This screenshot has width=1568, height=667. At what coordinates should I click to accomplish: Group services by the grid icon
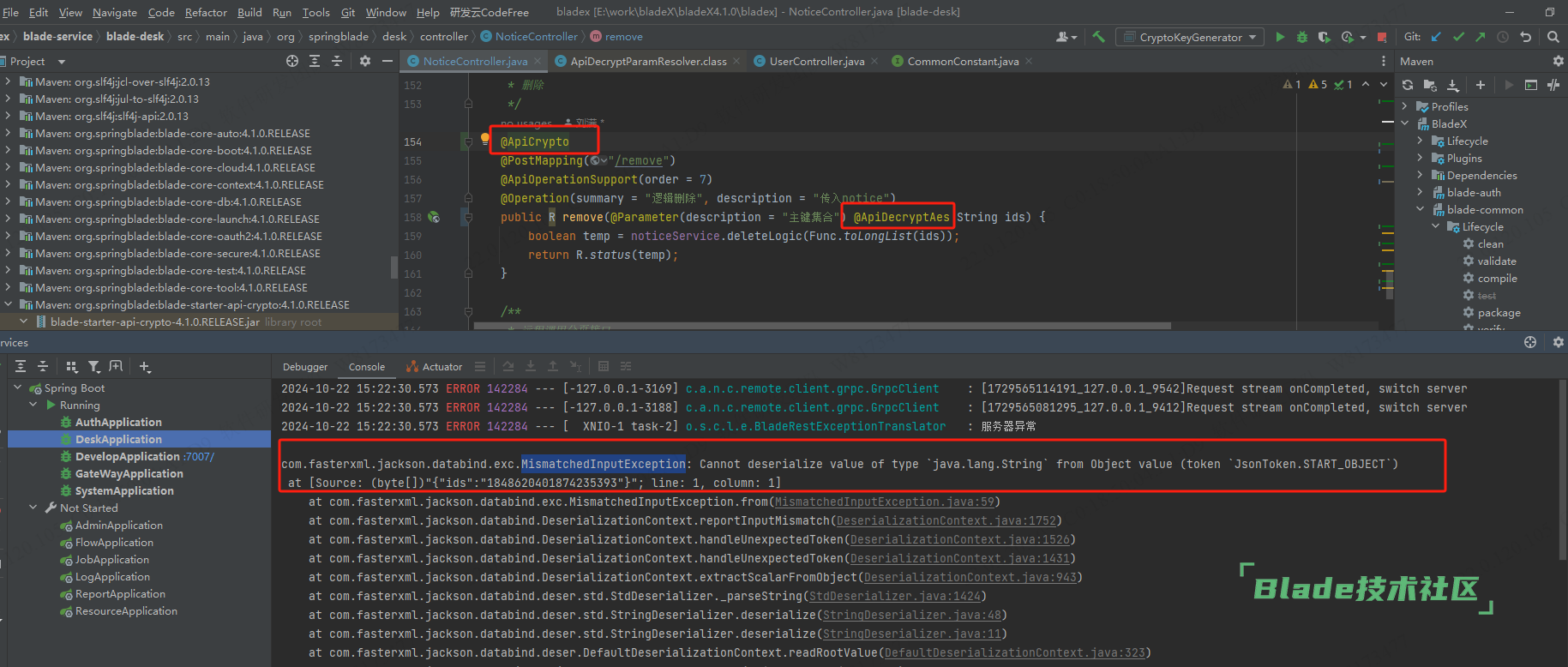[x=72, y=366]
